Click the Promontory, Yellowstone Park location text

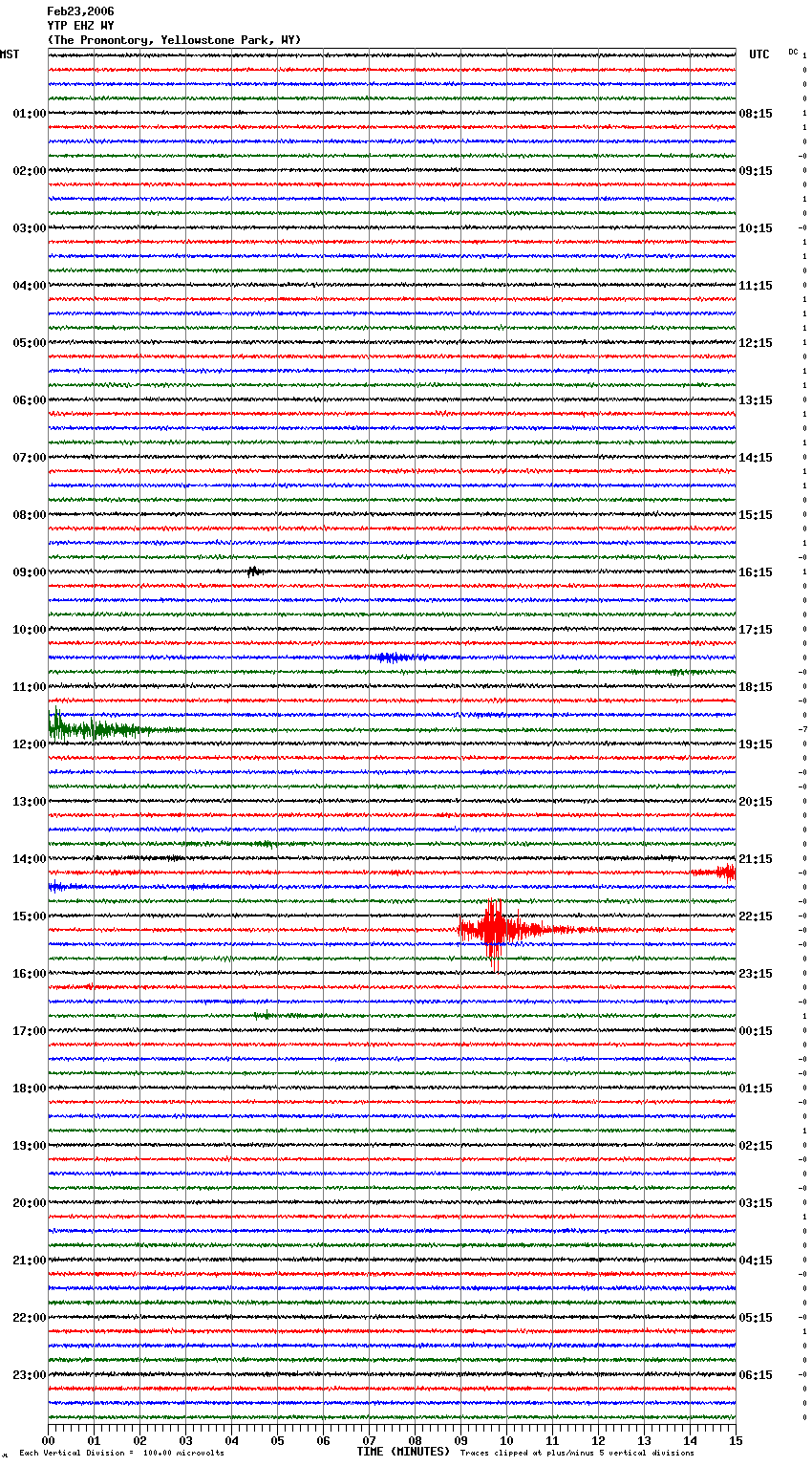click(174, 40)
